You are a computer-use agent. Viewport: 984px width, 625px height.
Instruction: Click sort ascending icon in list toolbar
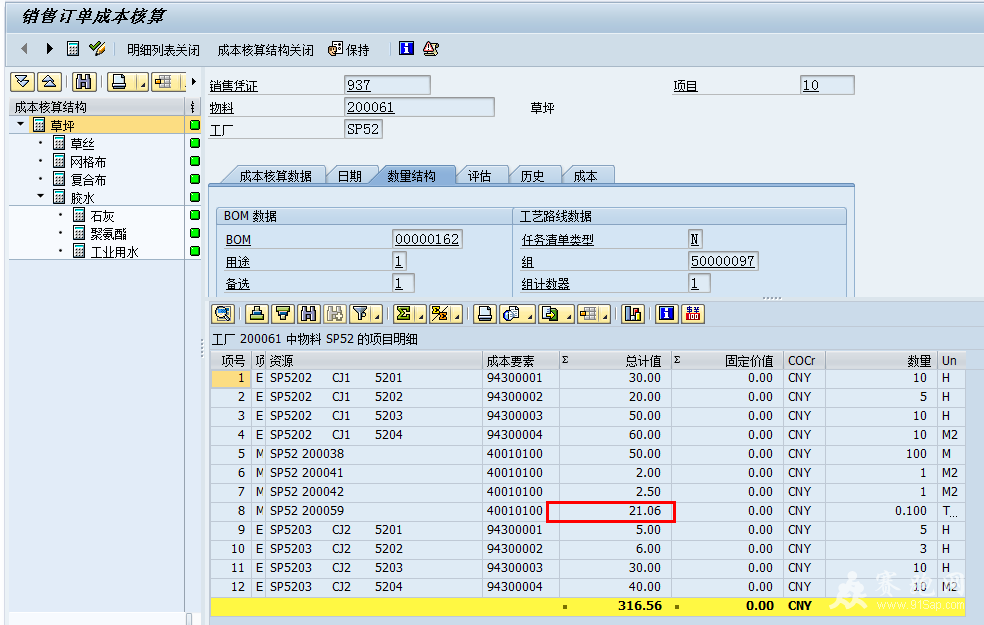pos(257,313)
